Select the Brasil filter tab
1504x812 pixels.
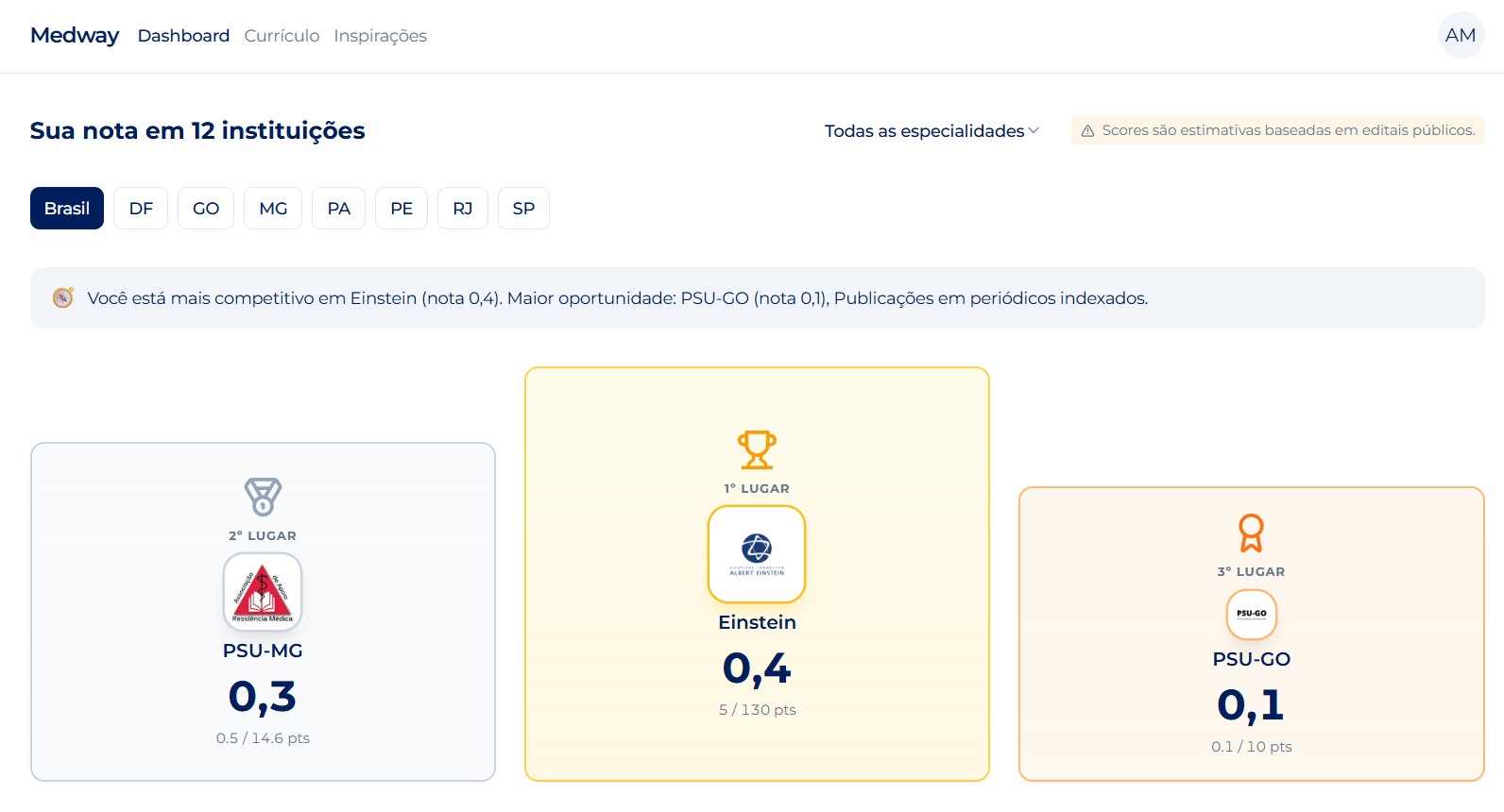point(67,208)
